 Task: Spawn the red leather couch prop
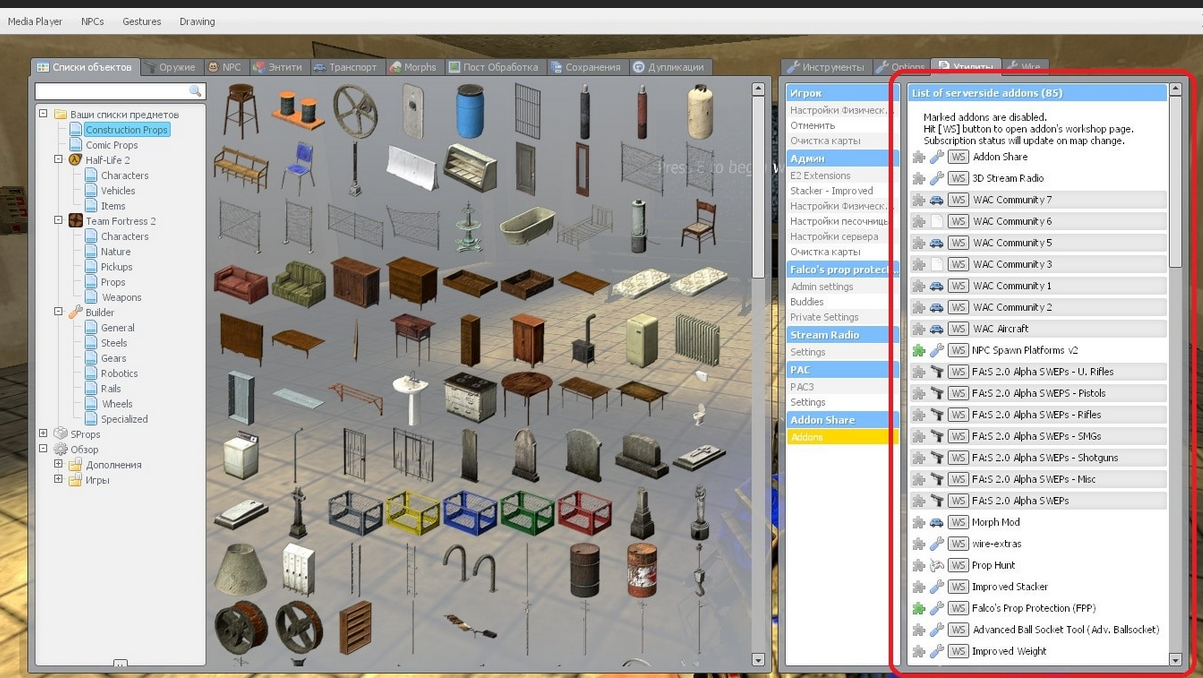point(241,283)
